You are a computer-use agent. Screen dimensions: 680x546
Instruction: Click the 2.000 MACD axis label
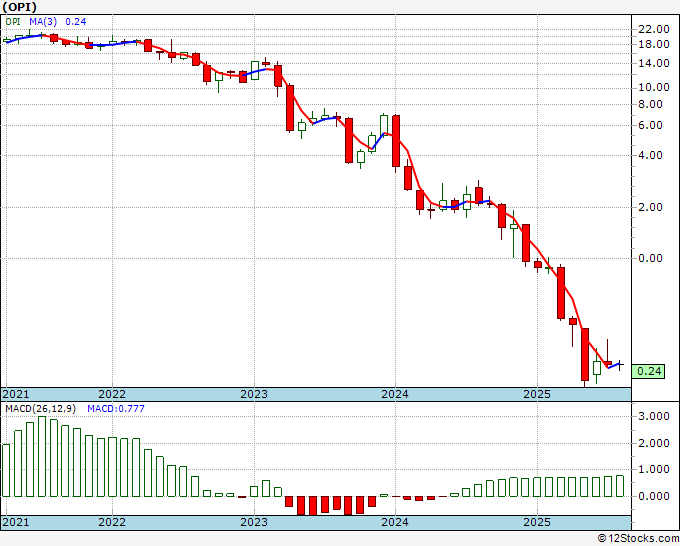654,443
